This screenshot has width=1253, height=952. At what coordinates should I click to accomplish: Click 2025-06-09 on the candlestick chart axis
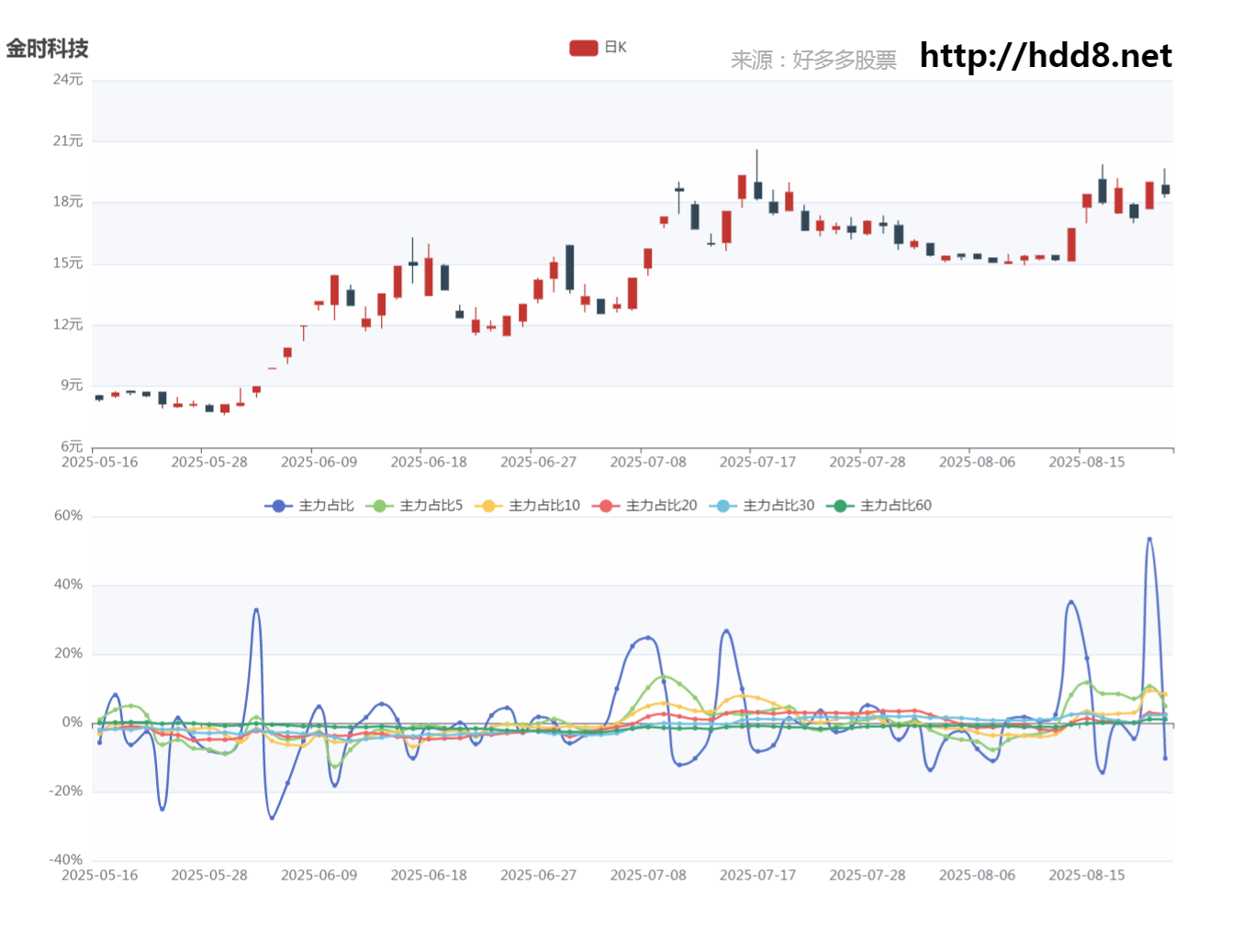(x=319, y=463)
